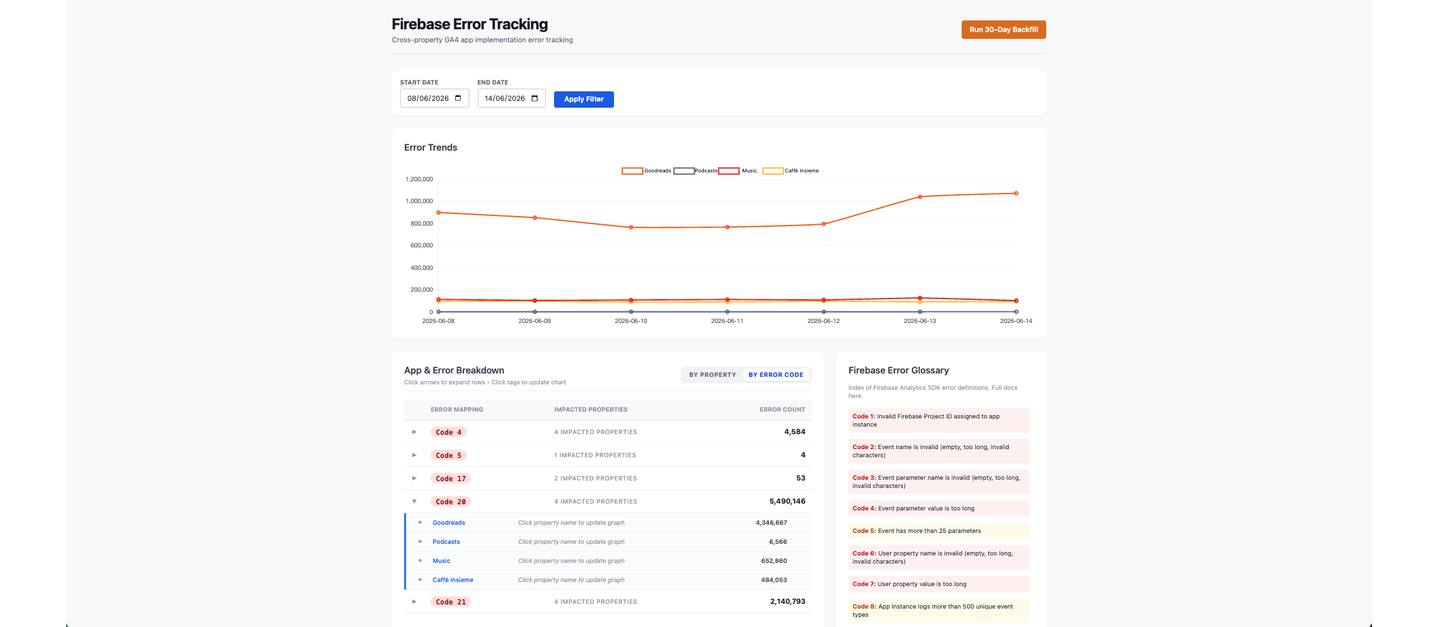The image size is (1438, 627).
Task: Click the 4,346,667 Goodreads error count
Action: [x=771, y=522]
